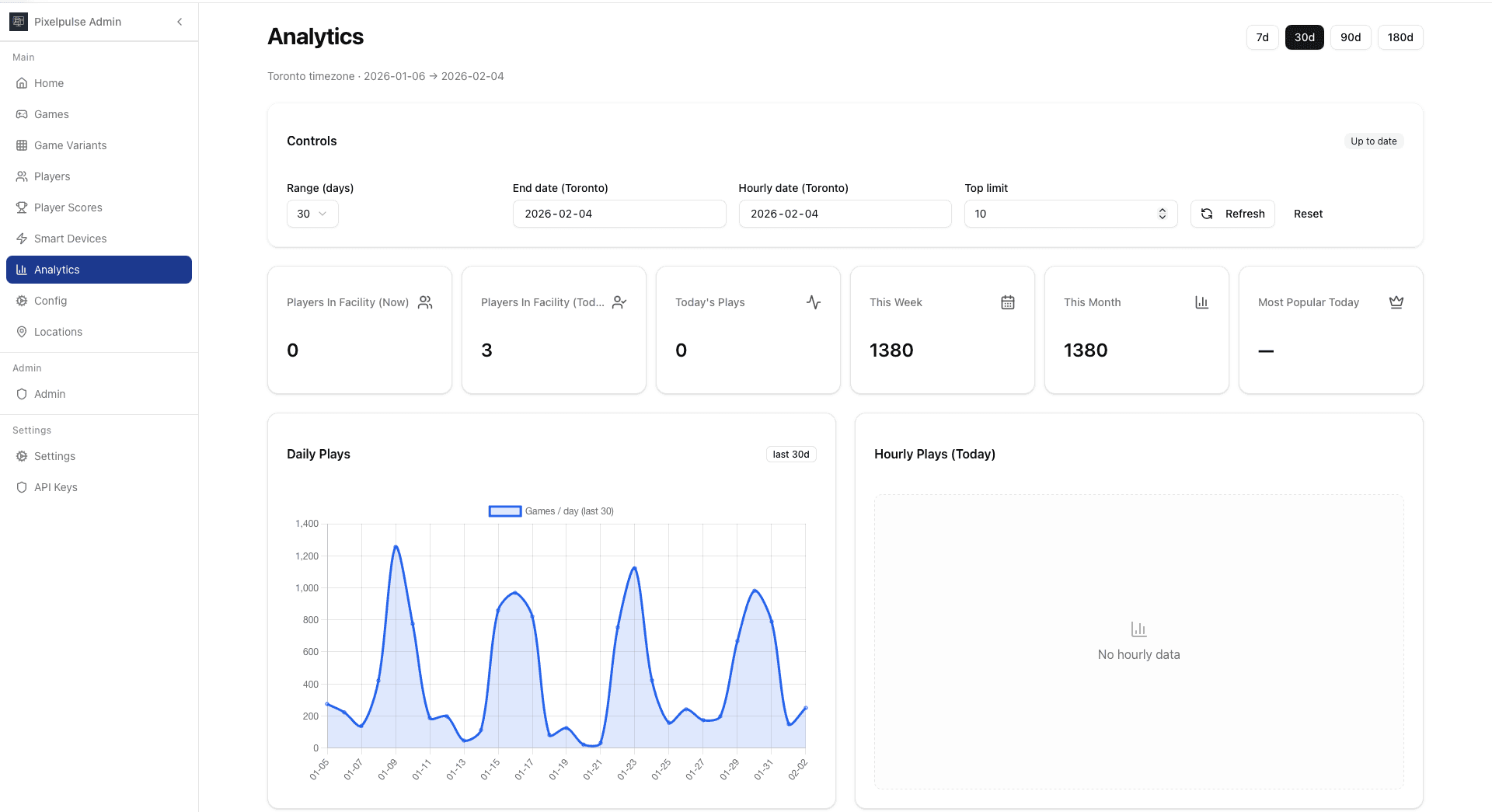Click the Top limit stepper arrows
Image resolution: width=1492 pixels, height=812 pixels.
pyautogui.click(x=1162, y=214)
